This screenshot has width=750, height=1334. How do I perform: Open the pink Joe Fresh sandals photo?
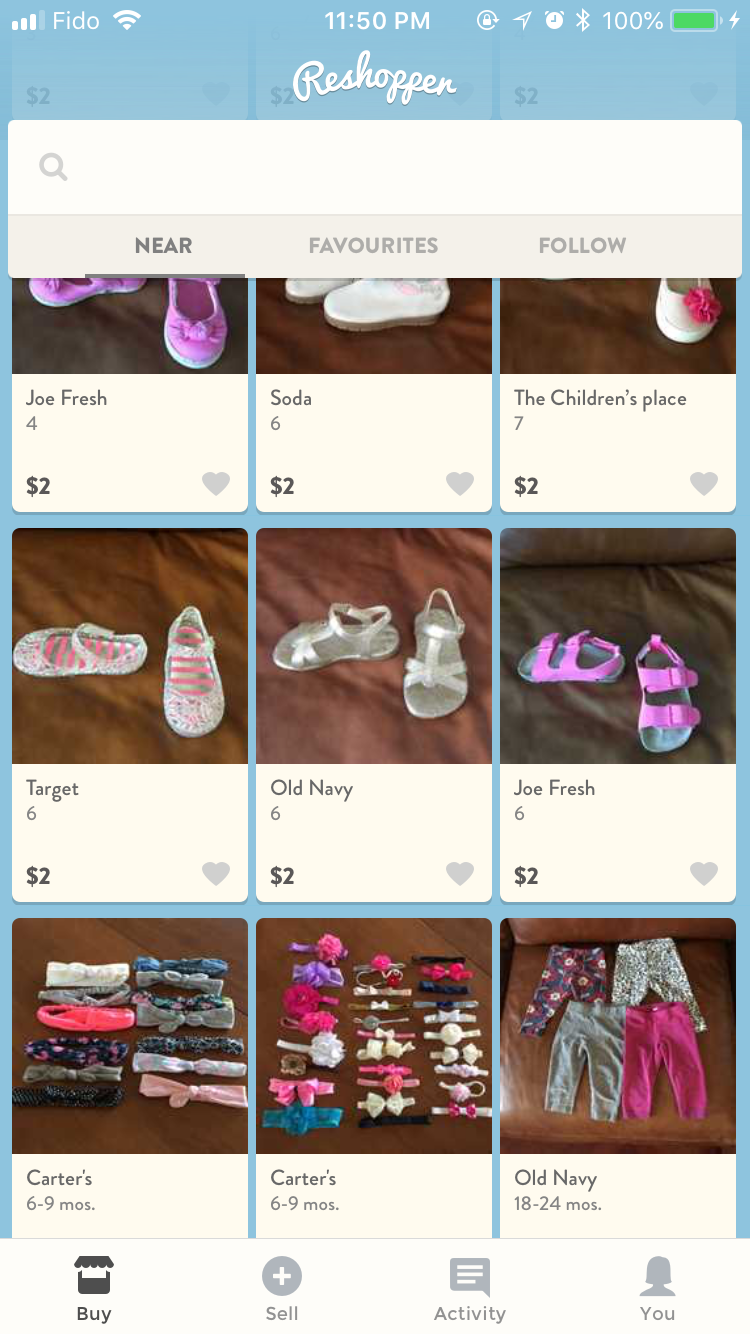tap(618, 646)
